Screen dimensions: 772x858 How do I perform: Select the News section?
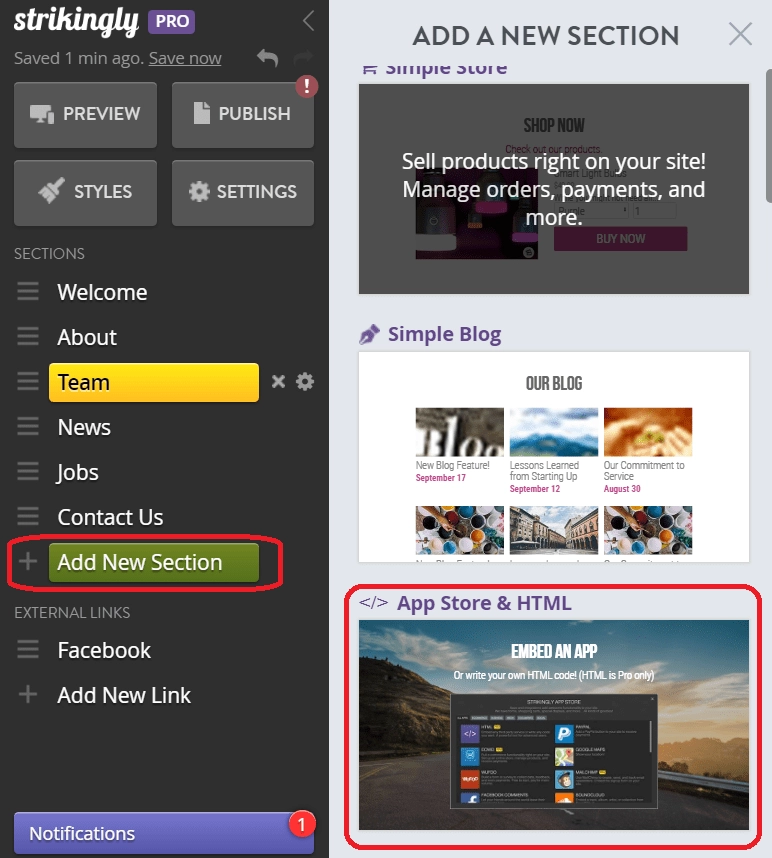[84, 427]
